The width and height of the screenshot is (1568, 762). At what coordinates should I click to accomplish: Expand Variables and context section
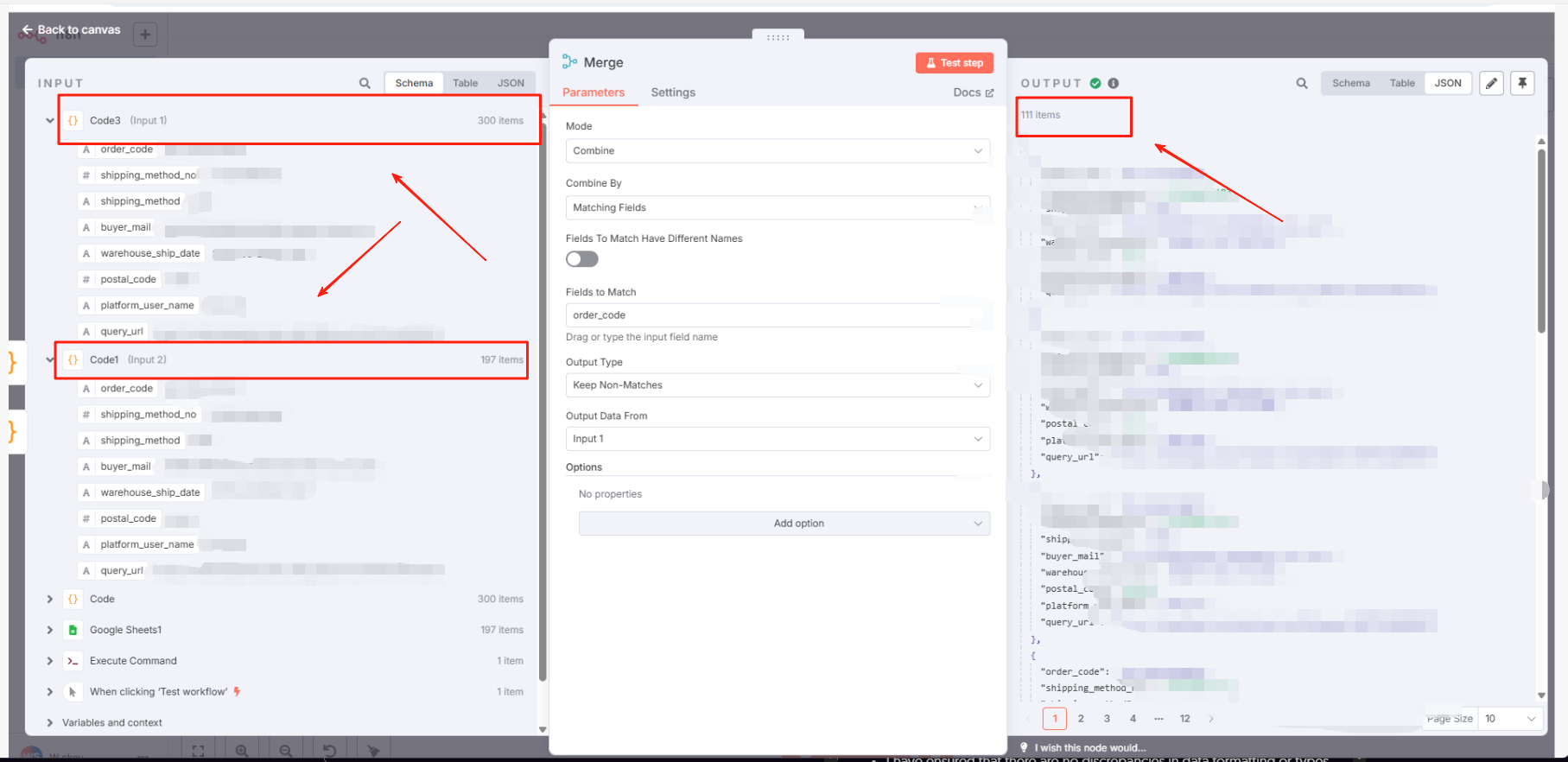[x=50, y=723]
